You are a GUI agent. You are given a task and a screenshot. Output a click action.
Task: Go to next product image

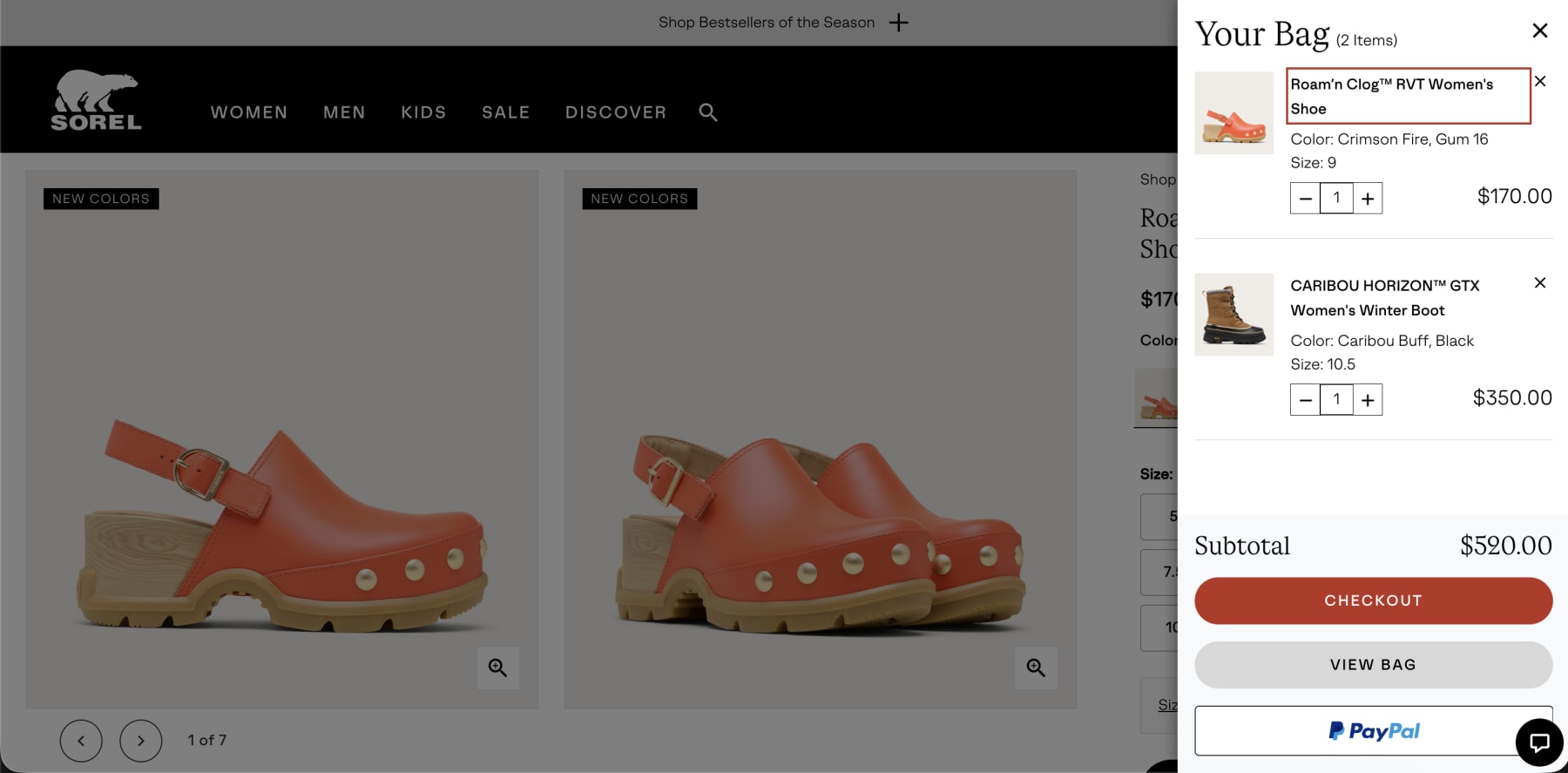click(x=141, y=741)
